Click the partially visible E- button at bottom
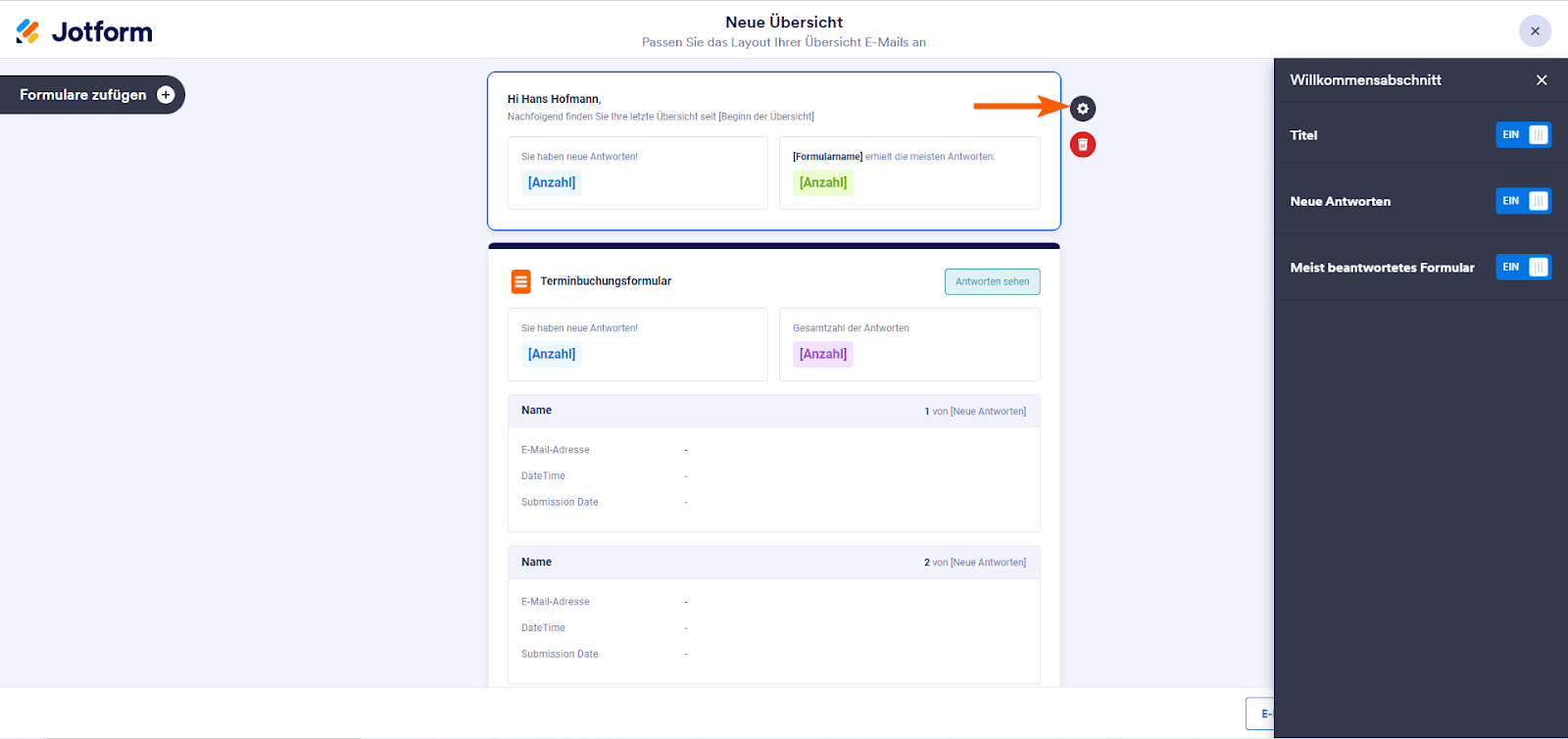 tap(1261, 714)
